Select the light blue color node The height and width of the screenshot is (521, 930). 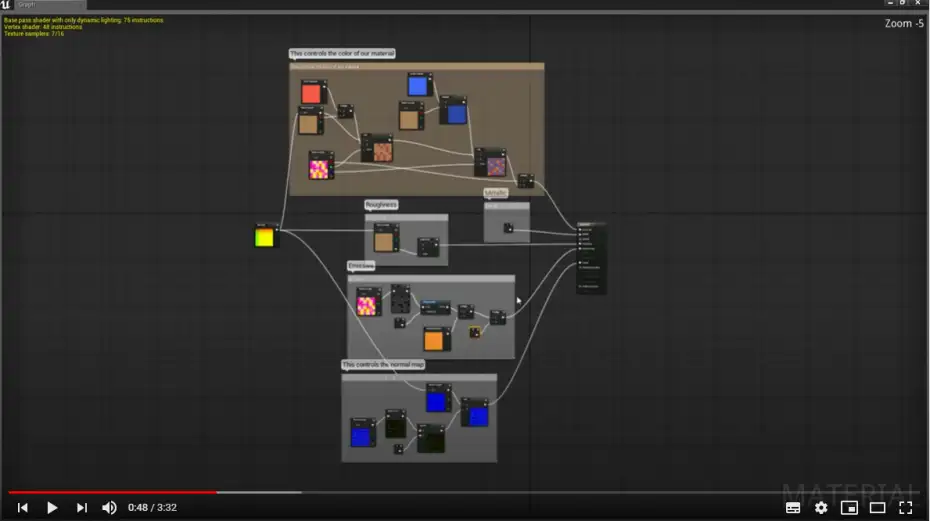(419, 85)
